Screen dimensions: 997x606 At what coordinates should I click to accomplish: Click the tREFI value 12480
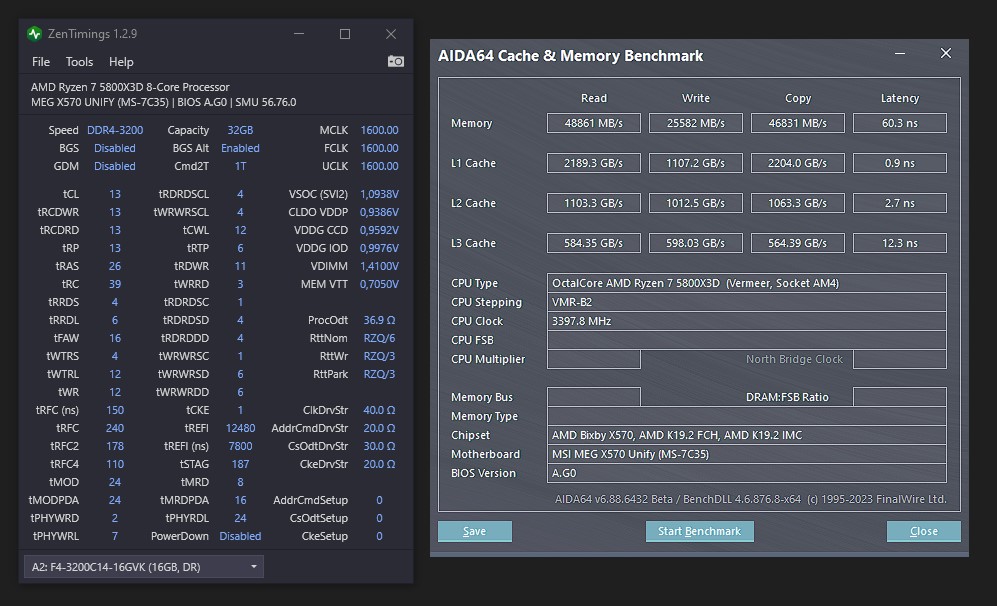[240, 428]
